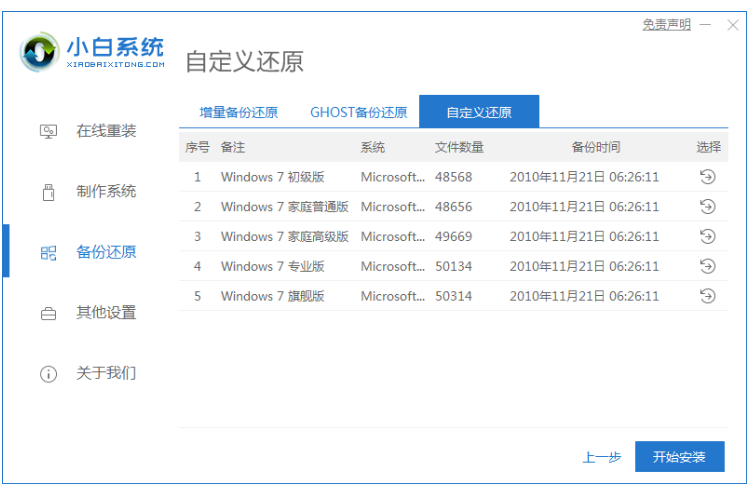The image size is (756, 488).
Task: Select the Windows 7 家庭普通版 entry
Action: pos(284,207)
